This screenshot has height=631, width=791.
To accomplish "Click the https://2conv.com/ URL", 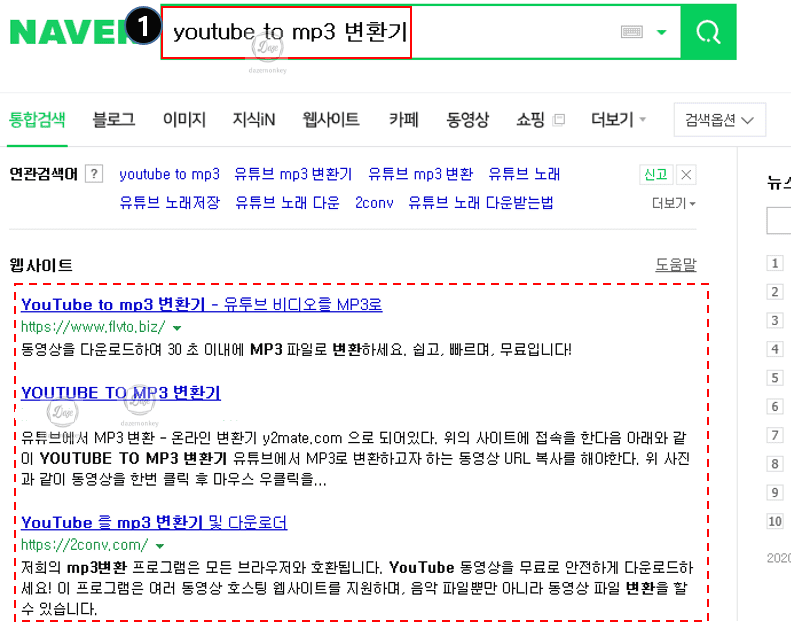I will [84, 545].
